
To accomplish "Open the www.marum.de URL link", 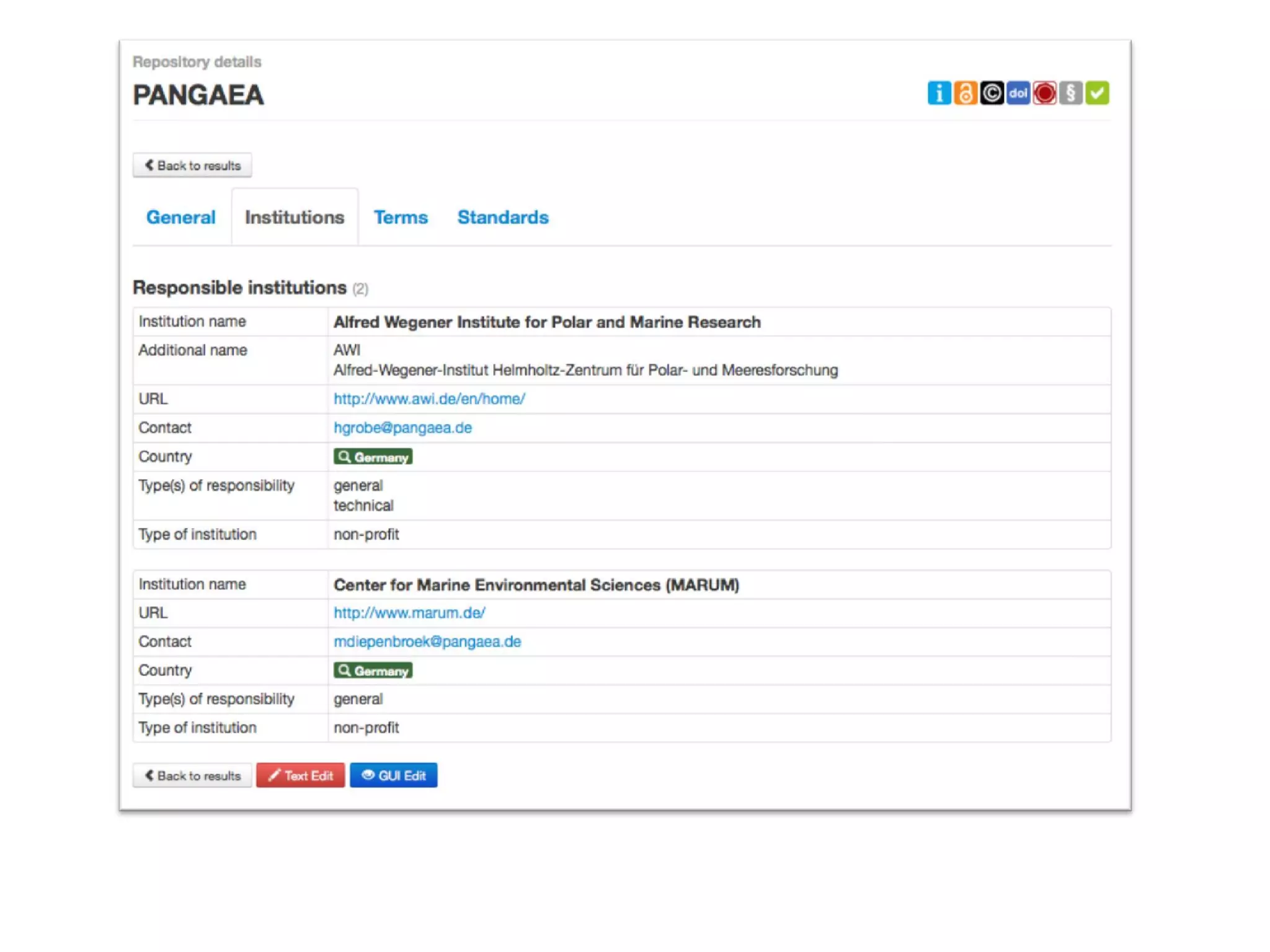I will 409,613.
